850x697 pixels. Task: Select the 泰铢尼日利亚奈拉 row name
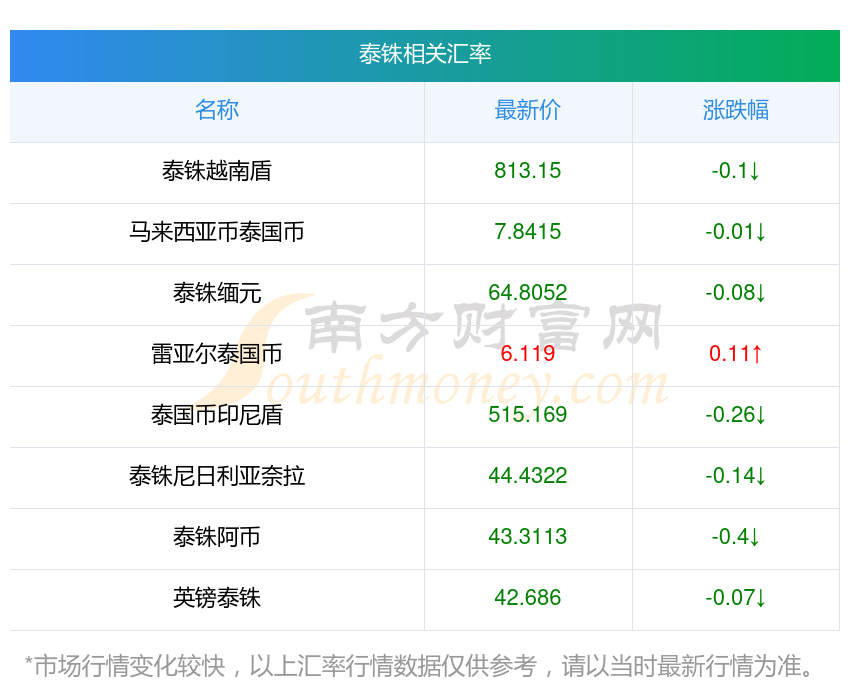[217, 476]
